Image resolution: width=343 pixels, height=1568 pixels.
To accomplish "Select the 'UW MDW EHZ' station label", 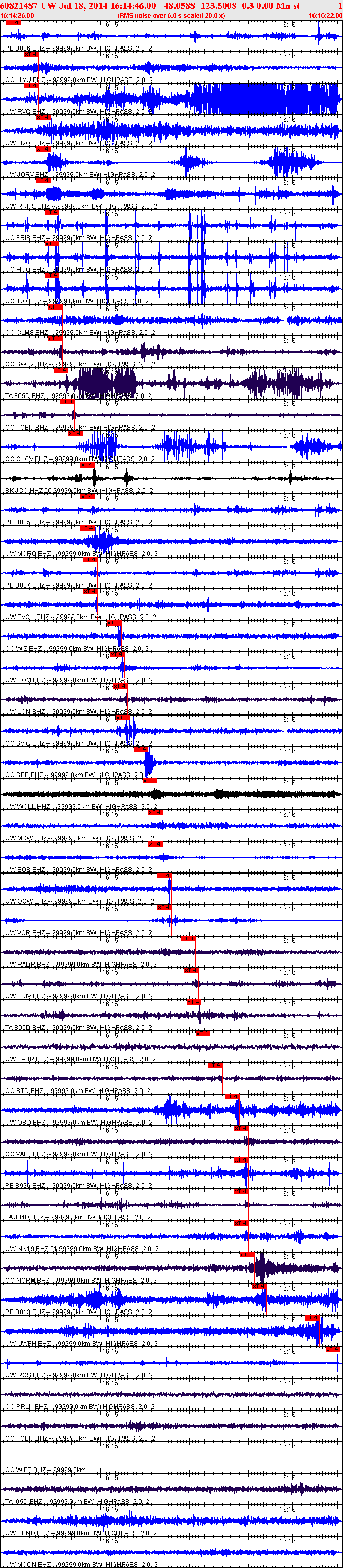I will coord(26,839).
